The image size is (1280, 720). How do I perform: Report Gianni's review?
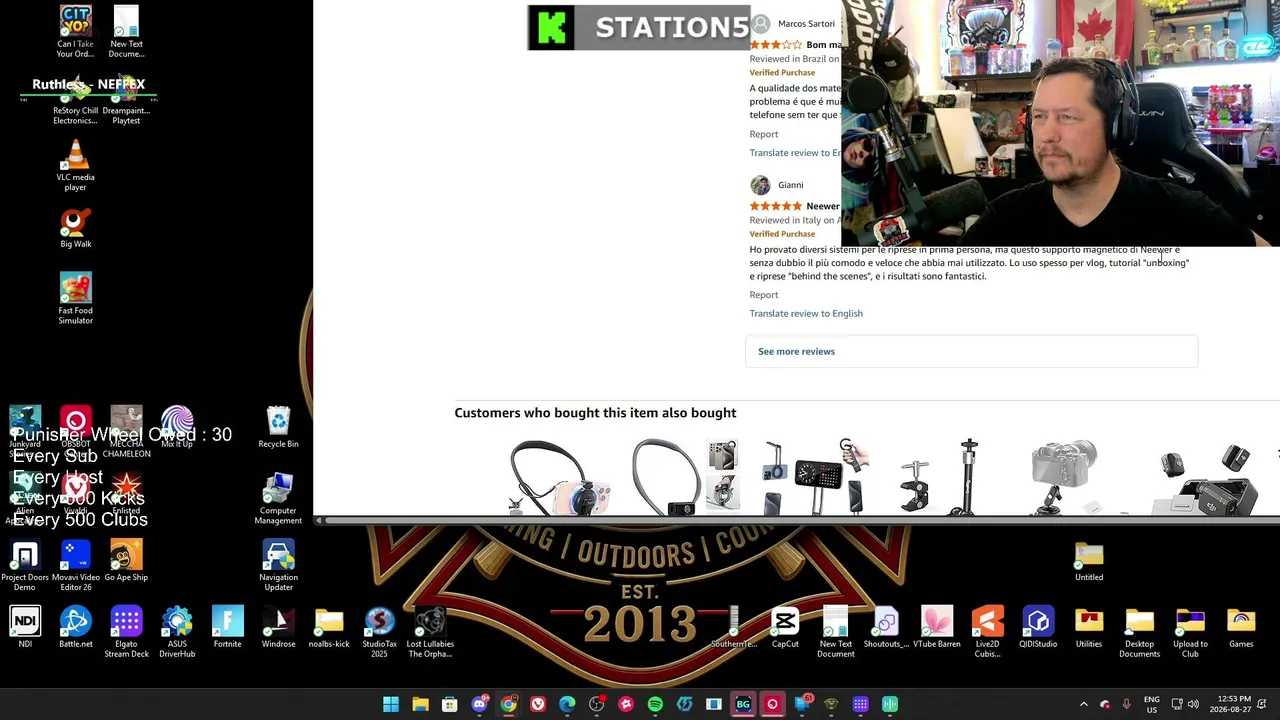(x=764, y=295)
